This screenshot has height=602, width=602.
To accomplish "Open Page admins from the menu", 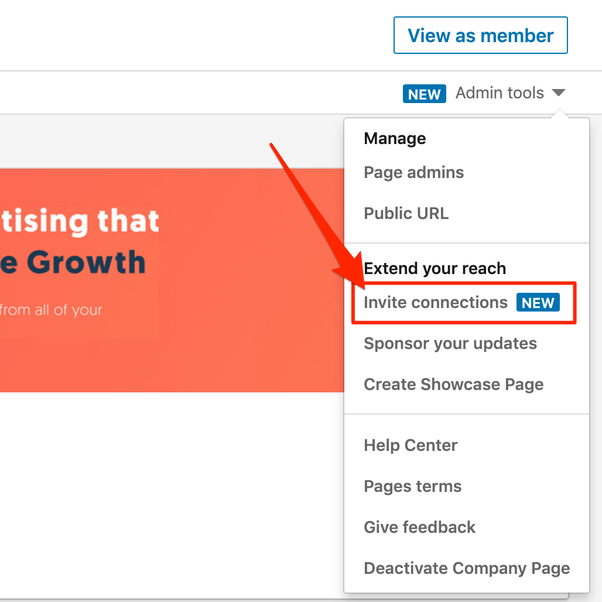I will (414, 172).
